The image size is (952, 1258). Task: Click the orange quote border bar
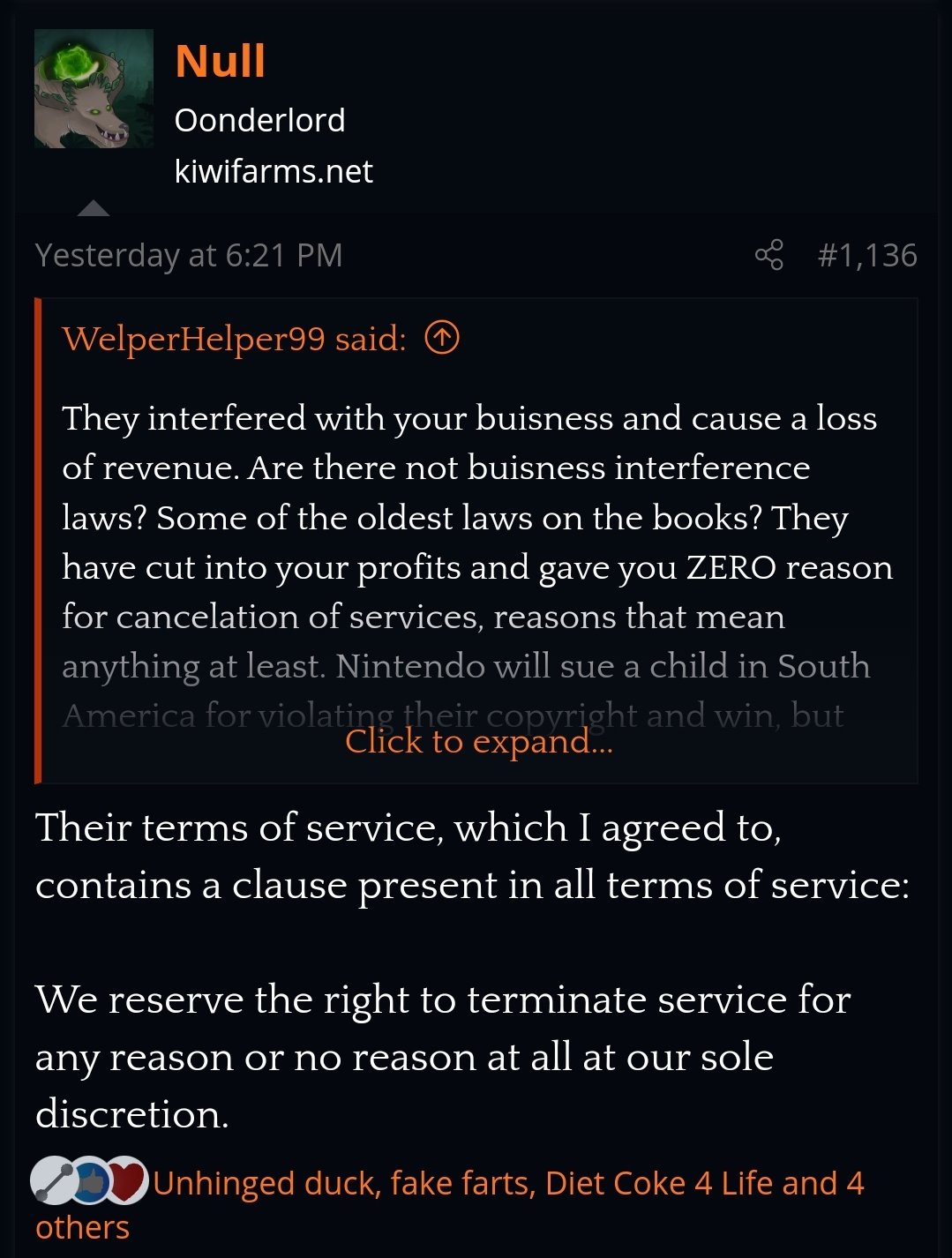click(38, 540)
